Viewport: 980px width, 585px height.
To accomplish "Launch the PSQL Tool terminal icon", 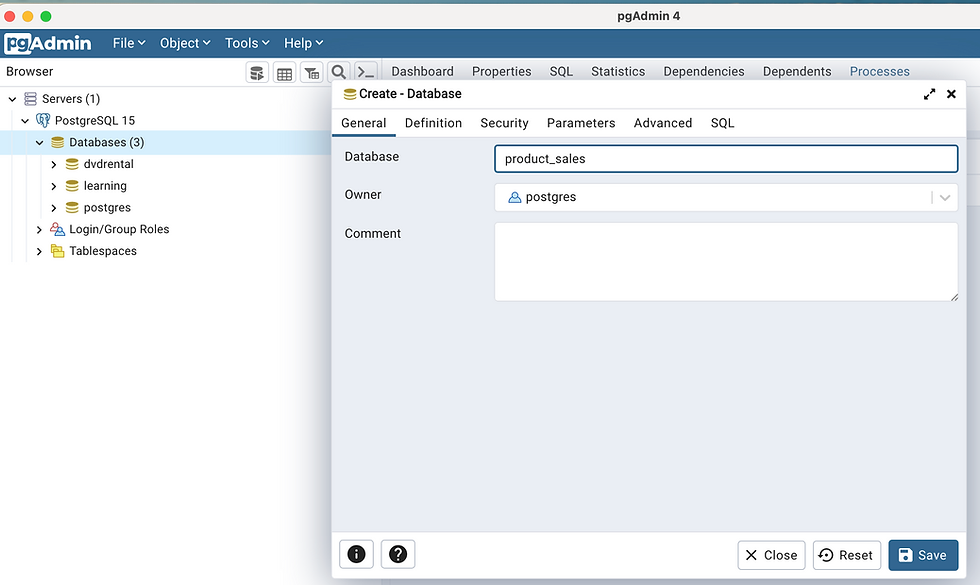I will click(x=366, y=72).
